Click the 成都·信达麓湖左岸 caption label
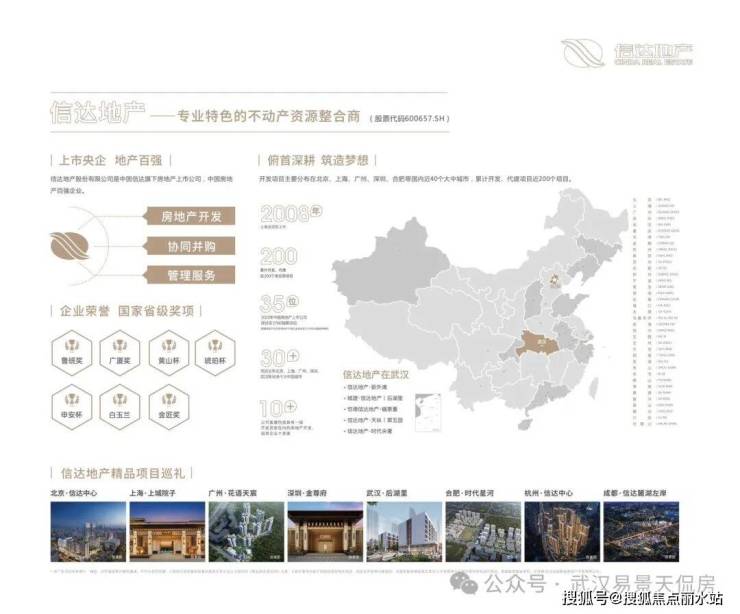 pos(635,493)
